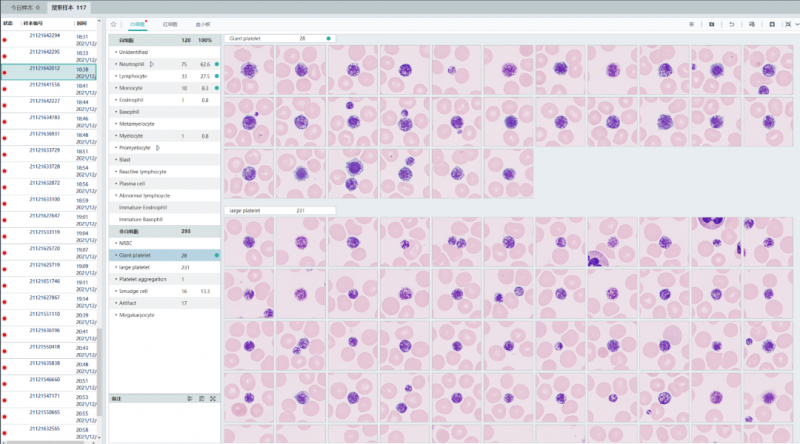Select the white blood cell tab with red dot
The image size is (800, 444).
(137, 24)
